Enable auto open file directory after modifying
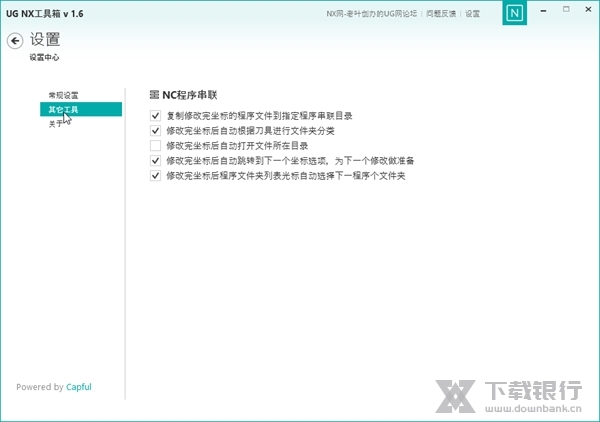This screenshot has width=600, height=422. (x=155, y=145)
